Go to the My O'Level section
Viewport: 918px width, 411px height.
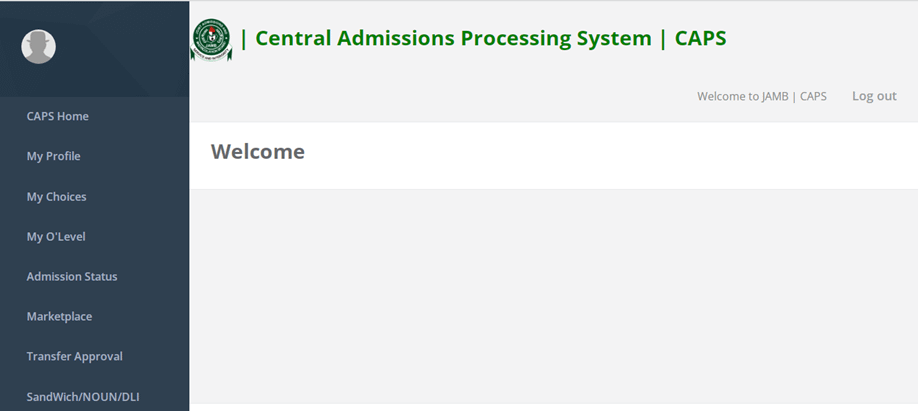[x=56, y=237]
